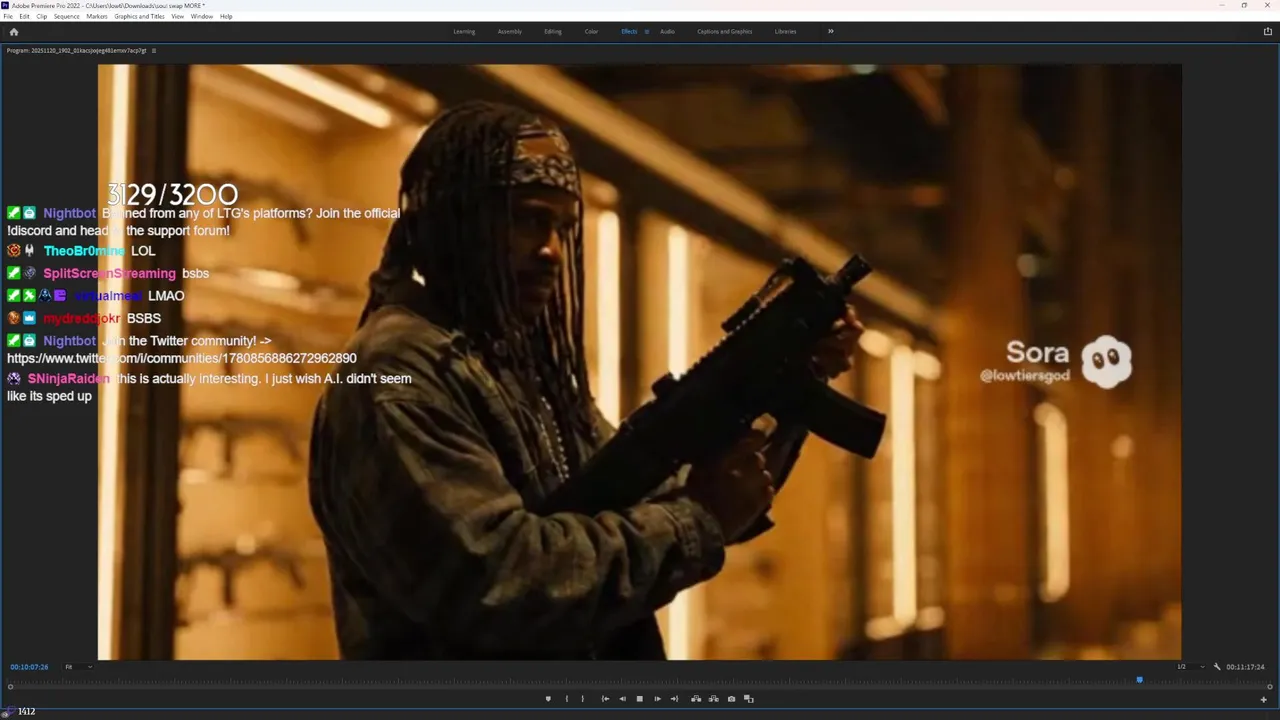The image size is (1280, 720).
Task: Select the Program monitor panel title tab
Action: coord(76,50)
